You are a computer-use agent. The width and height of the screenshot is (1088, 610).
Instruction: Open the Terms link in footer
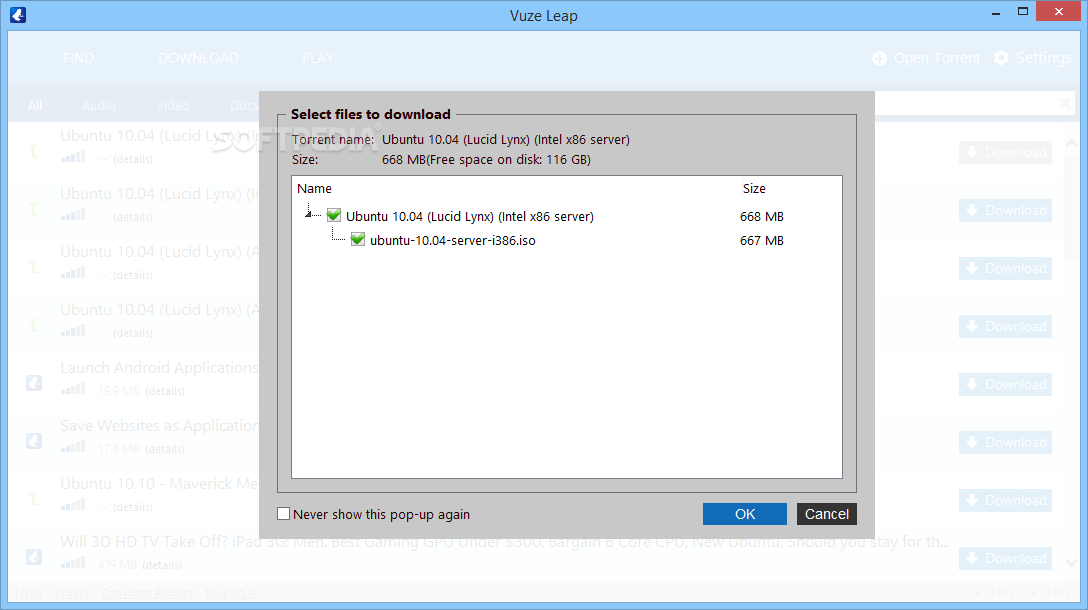[x=28, y=593]
